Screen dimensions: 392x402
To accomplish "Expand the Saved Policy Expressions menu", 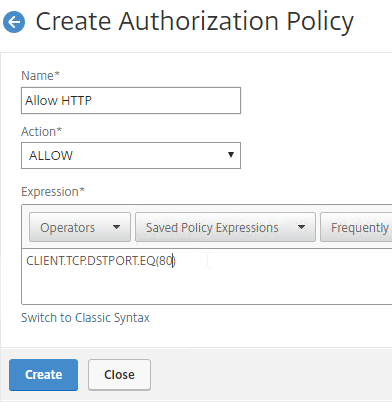I will click(x=225, y=227).
